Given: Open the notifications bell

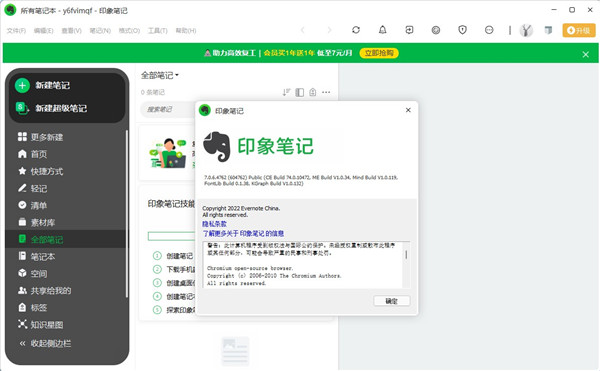Looking at the screenshot, I should pyautogui.click(x=382, y=30).
